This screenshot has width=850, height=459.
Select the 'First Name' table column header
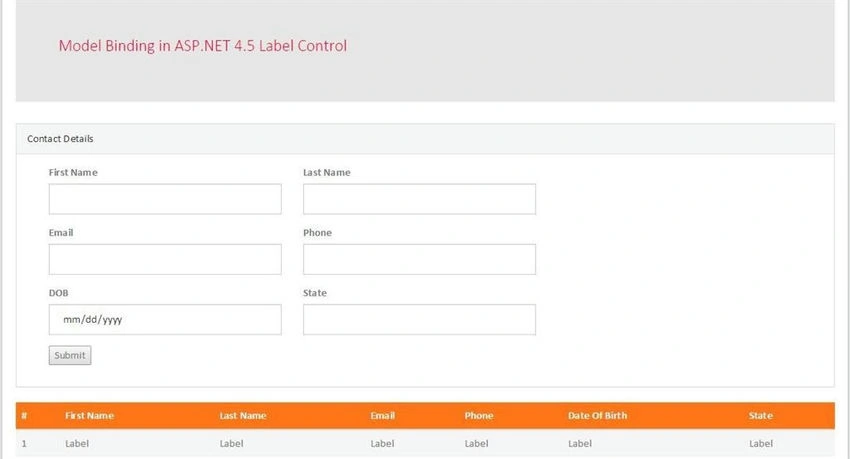(x=89, y=416)
